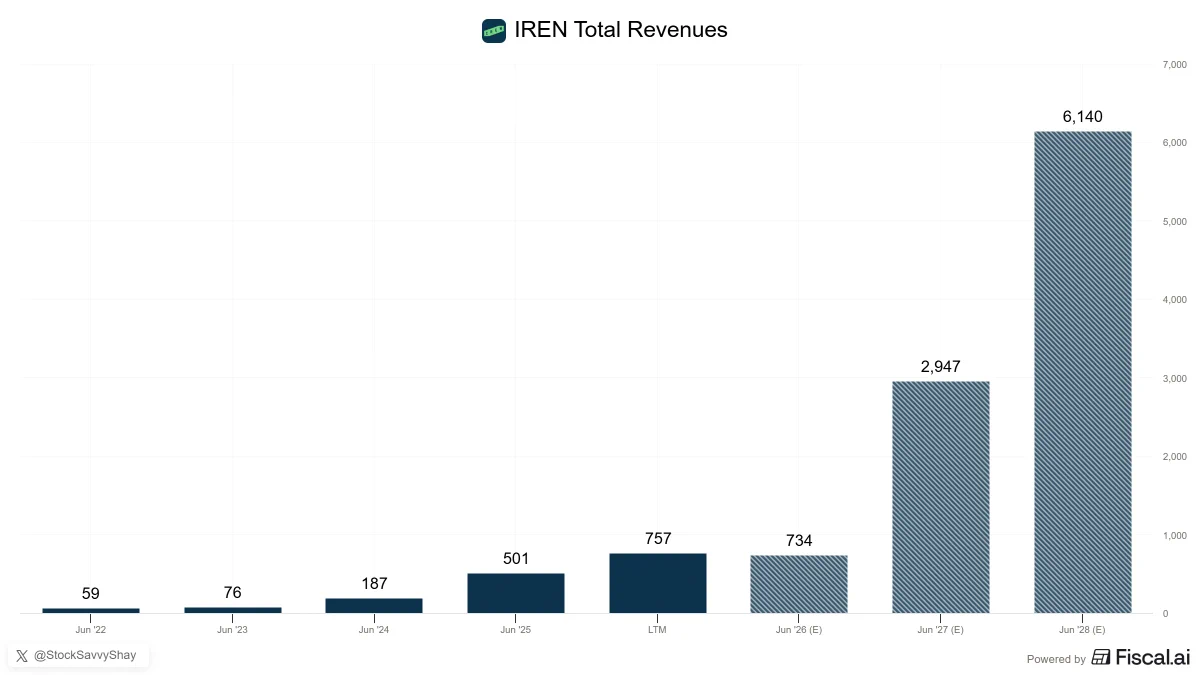1200x675 pixels.
Task: Click the LTM axis label
Action: [658, 630]
